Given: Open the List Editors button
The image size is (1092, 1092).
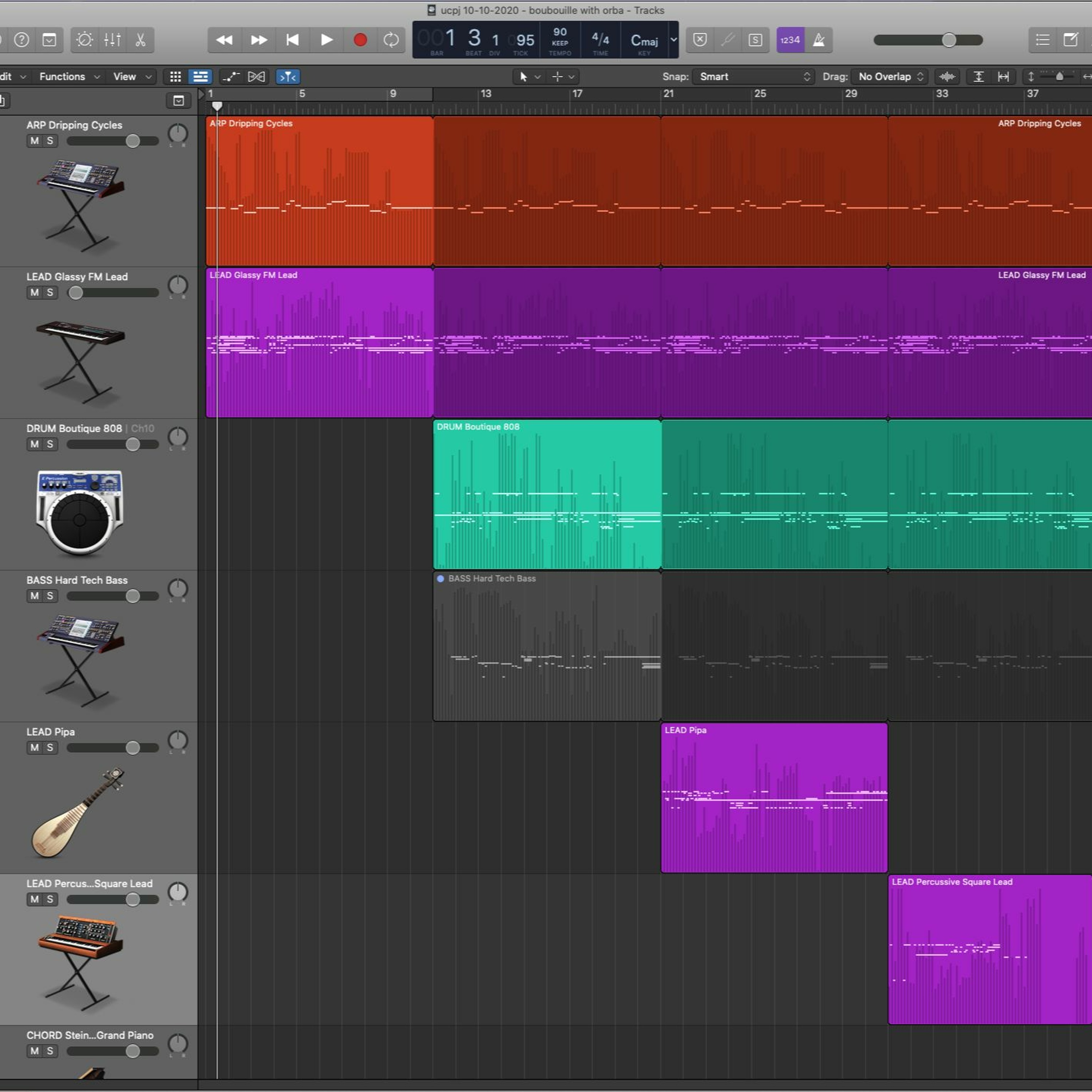Looking at the screenshot, I should [x=1043, y=40].
